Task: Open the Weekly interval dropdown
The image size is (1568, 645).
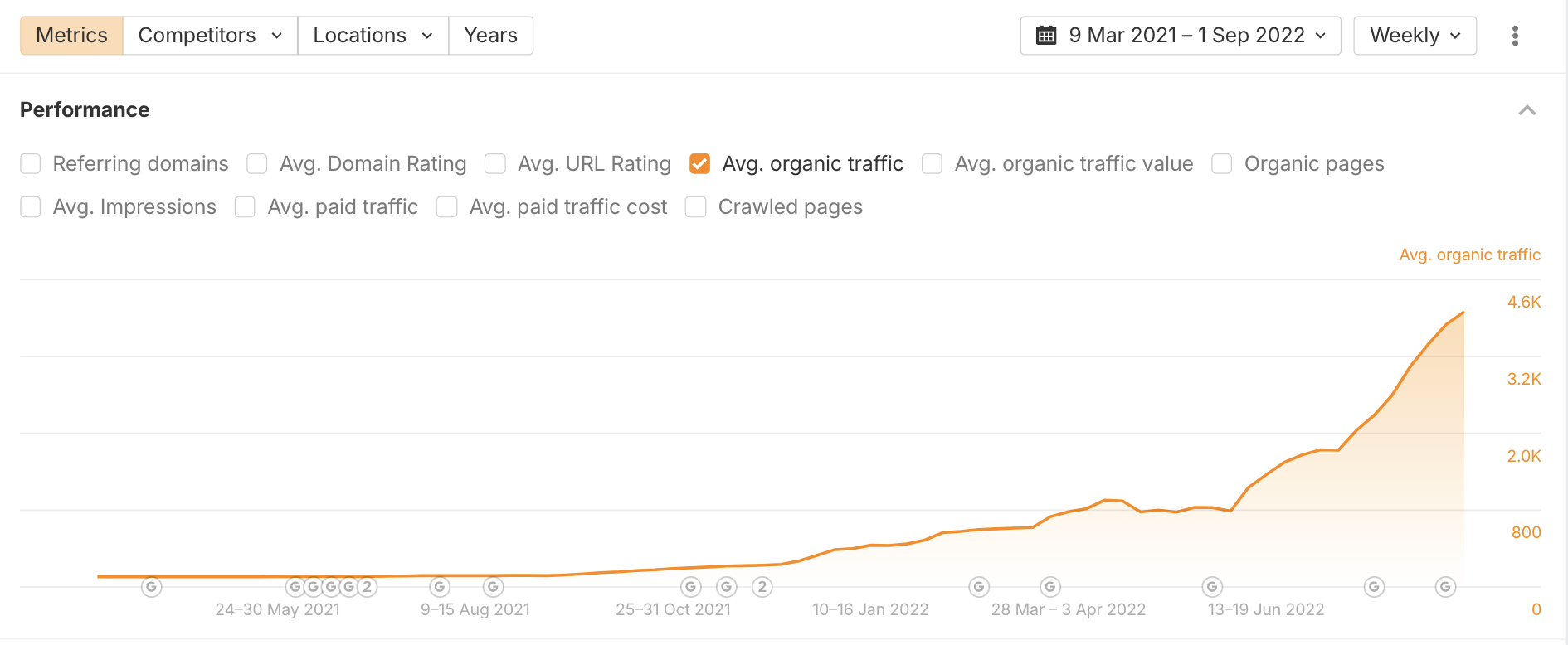Action: [x=1415, y=36]
